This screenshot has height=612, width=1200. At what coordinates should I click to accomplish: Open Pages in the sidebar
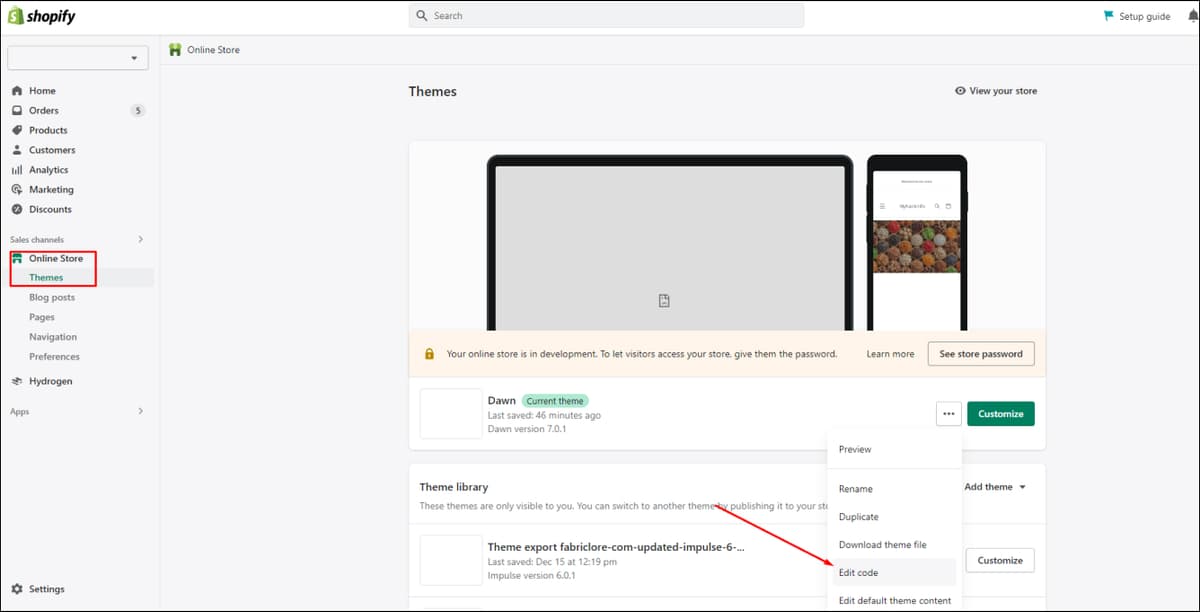tap(42, 317)
